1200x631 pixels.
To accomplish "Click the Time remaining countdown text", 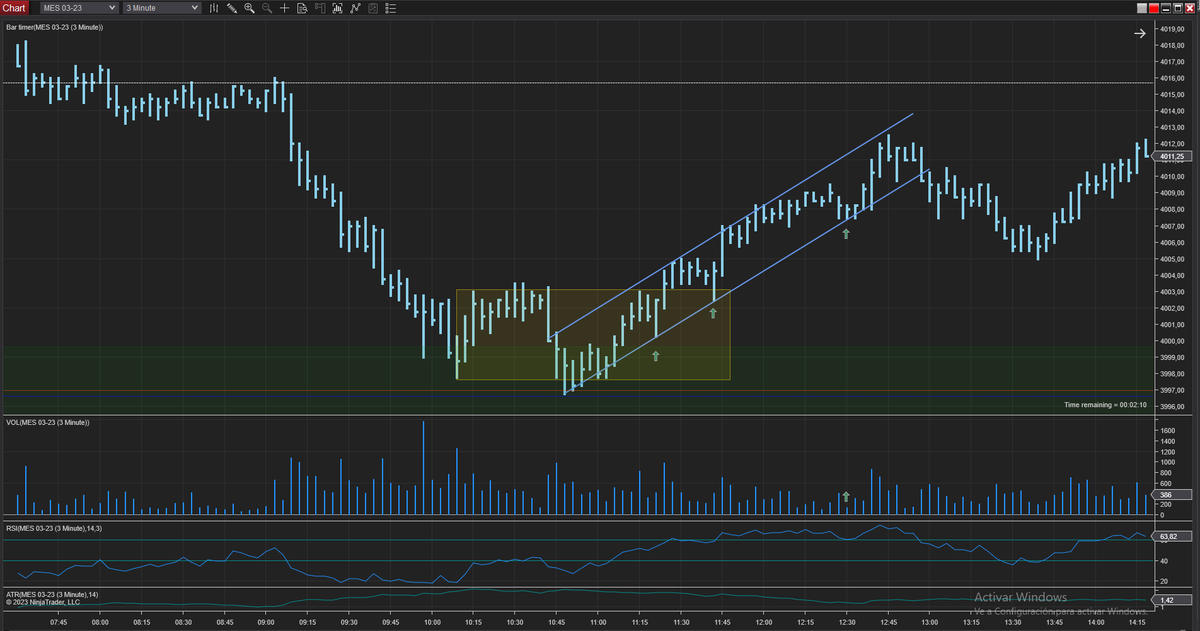I will (1106, 404).
